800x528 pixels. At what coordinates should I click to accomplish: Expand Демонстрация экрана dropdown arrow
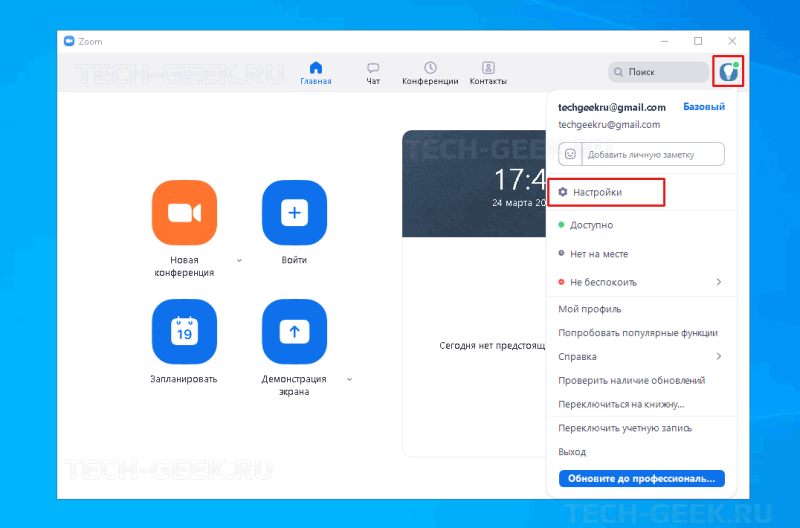[349, 380]
